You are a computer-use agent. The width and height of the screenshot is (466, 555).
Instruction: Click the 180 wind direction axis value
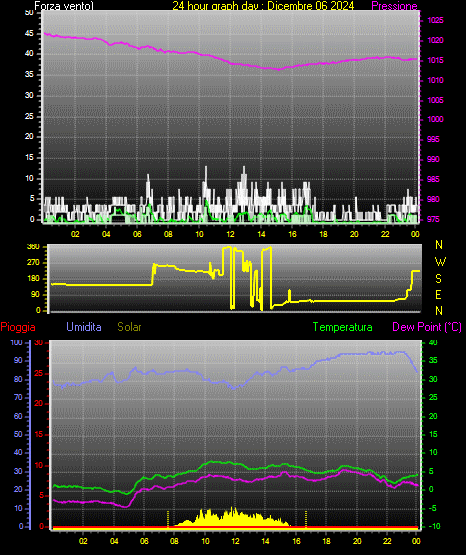pyautogui.click(x=33, y=279)
